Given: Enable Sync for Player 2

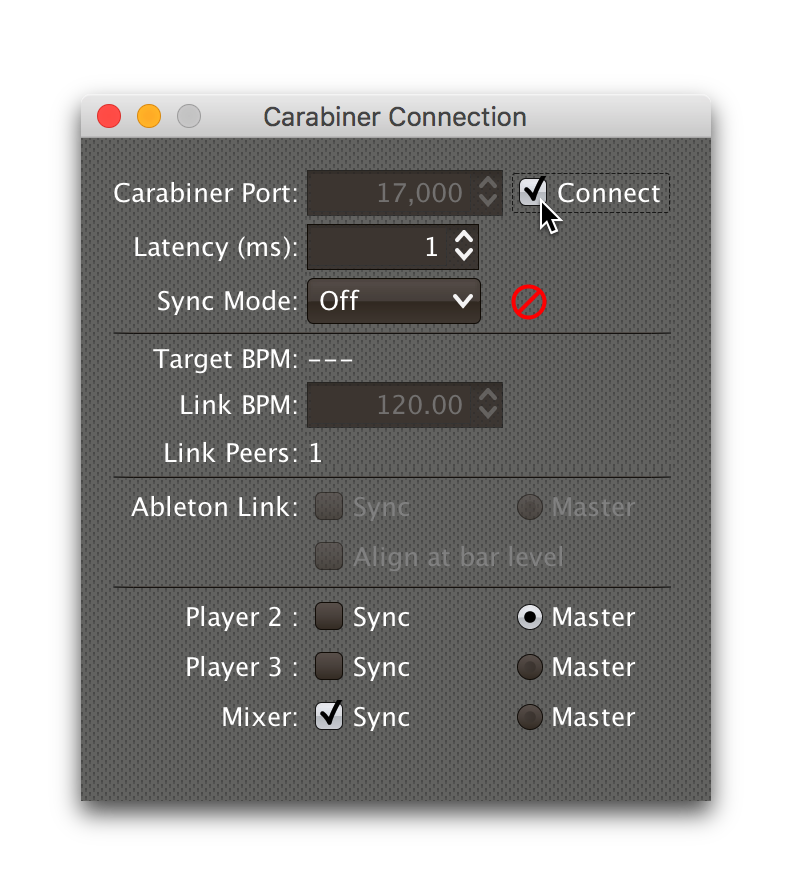Looking at the screenshot, I should pyautogui.click(x=328, y=617).
